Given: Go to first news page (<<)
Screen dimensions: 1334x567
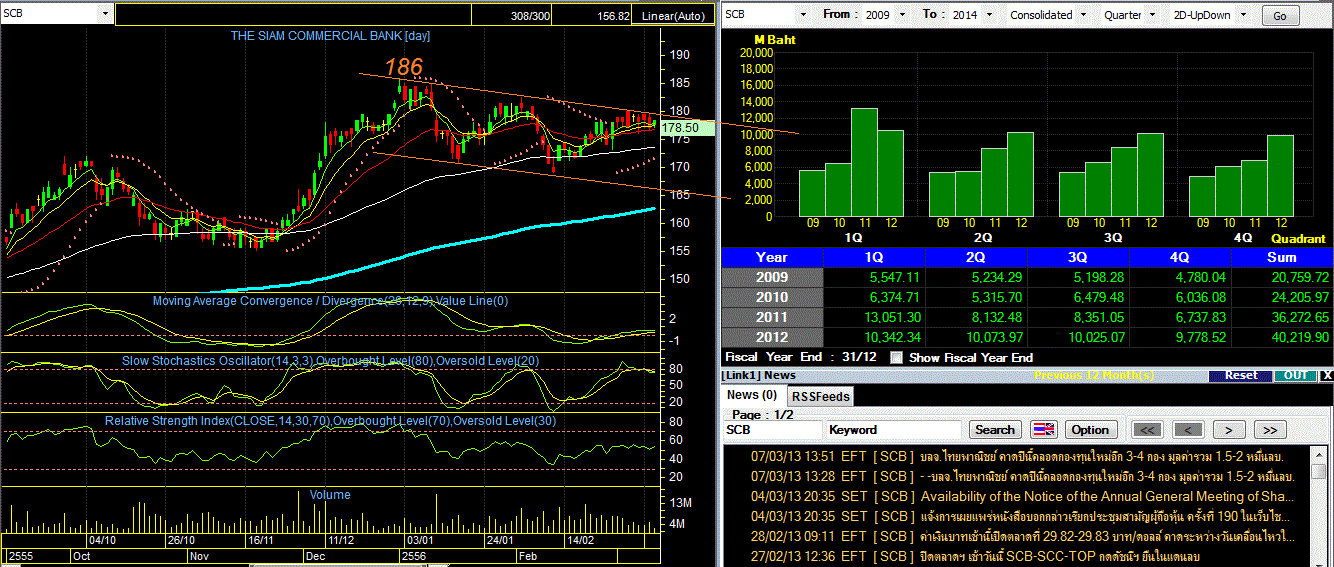Looking at the screenshot, I should [x=1147, y=429].
